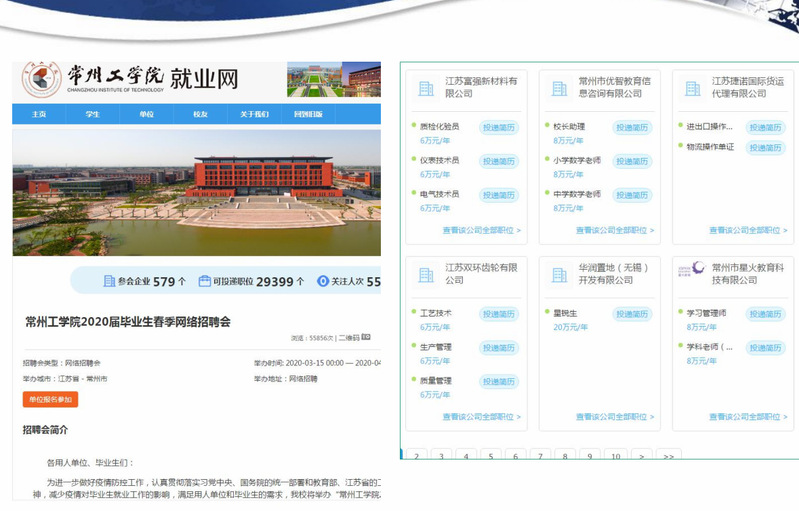Open the 学生 navigation tab
Image resolution: width=799 pixels, height=511 pixels.
pos(93,114)
